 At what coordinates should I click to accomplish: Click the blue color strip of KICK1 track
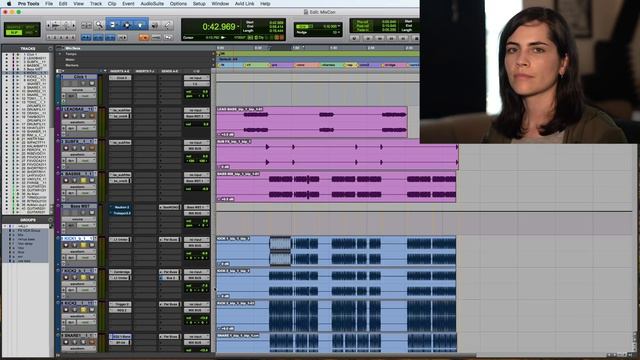click(58, 252)
